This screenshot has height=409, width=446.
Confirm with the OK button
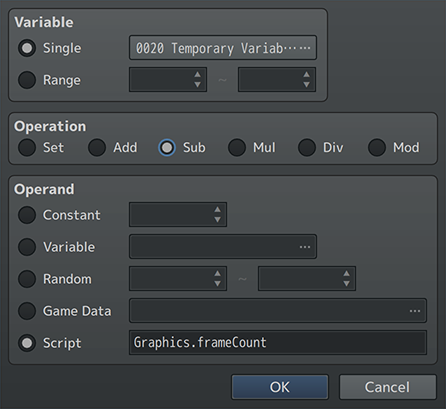[x=280, y=387]
